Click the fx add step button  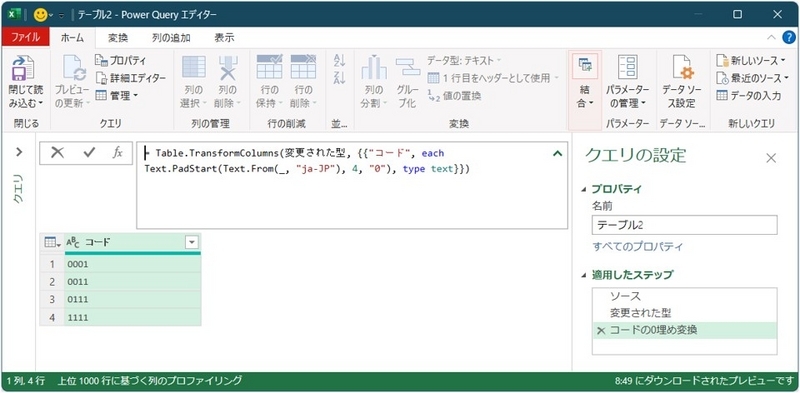tap(117, 153)
